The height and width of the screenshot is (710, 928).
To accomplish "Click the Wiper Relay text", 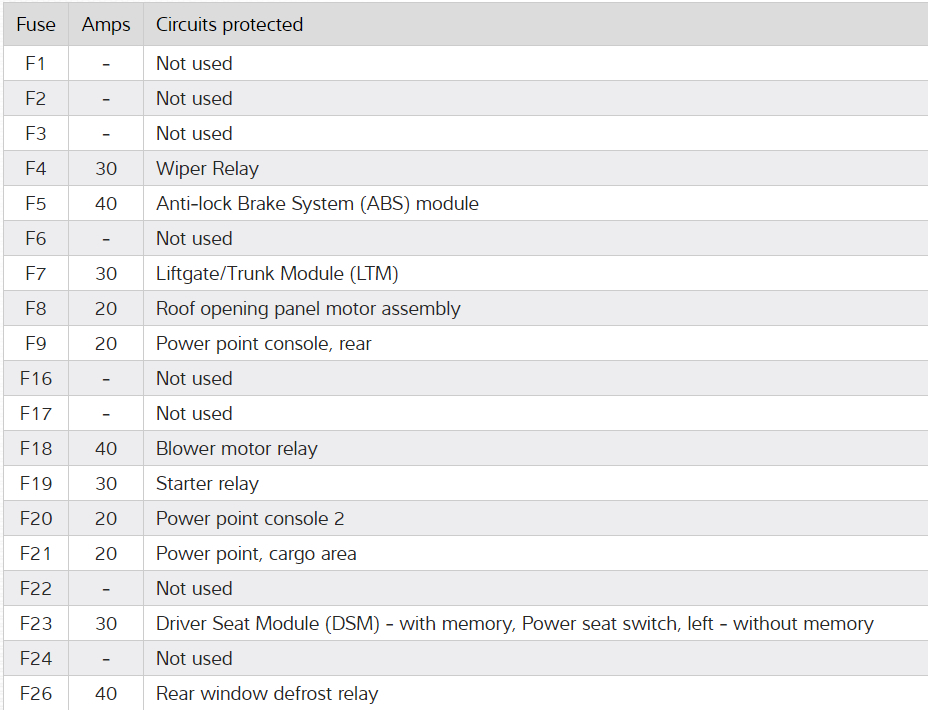I will click(207, 168).
